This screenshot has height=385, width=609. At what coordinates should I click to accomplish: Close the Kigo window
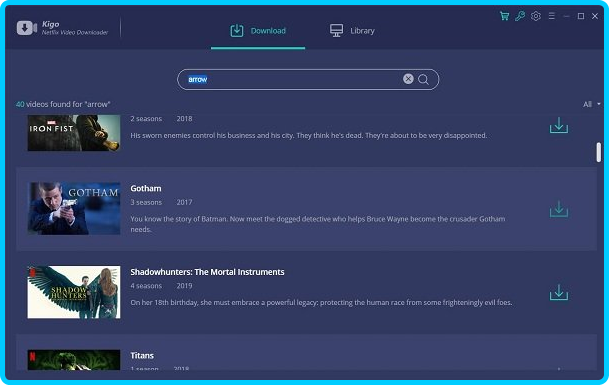pos(595,16)
